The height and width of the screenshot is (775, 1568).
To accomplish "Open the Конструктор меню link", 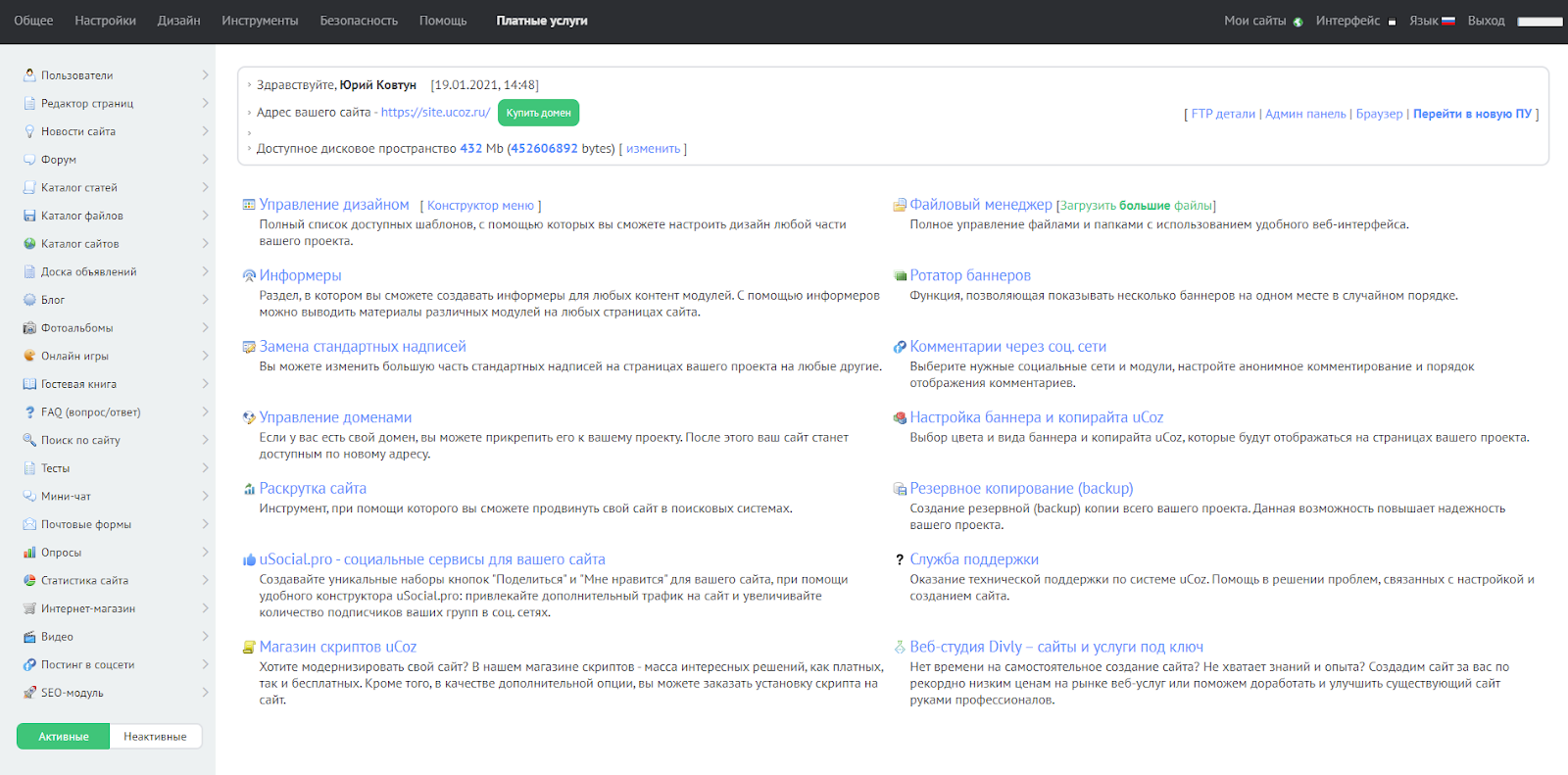I will coord(480,206).
